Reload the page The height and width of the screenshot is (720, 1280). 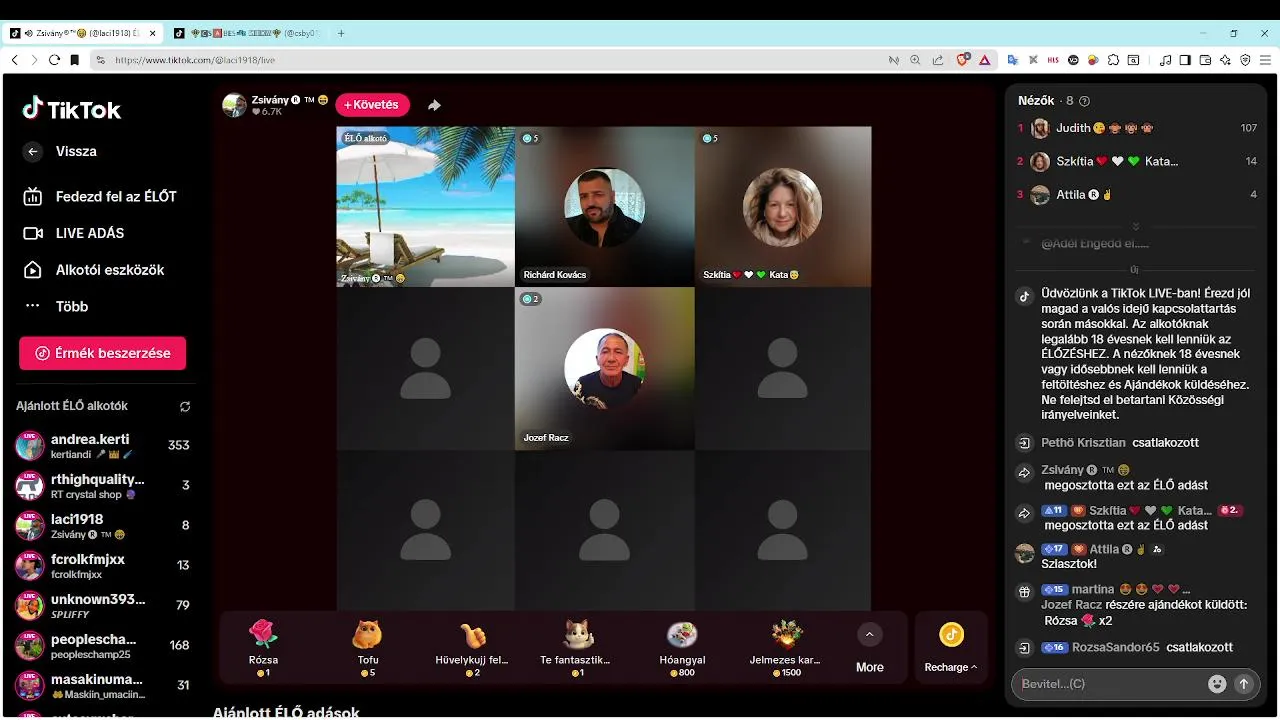(x=54, y=60)
